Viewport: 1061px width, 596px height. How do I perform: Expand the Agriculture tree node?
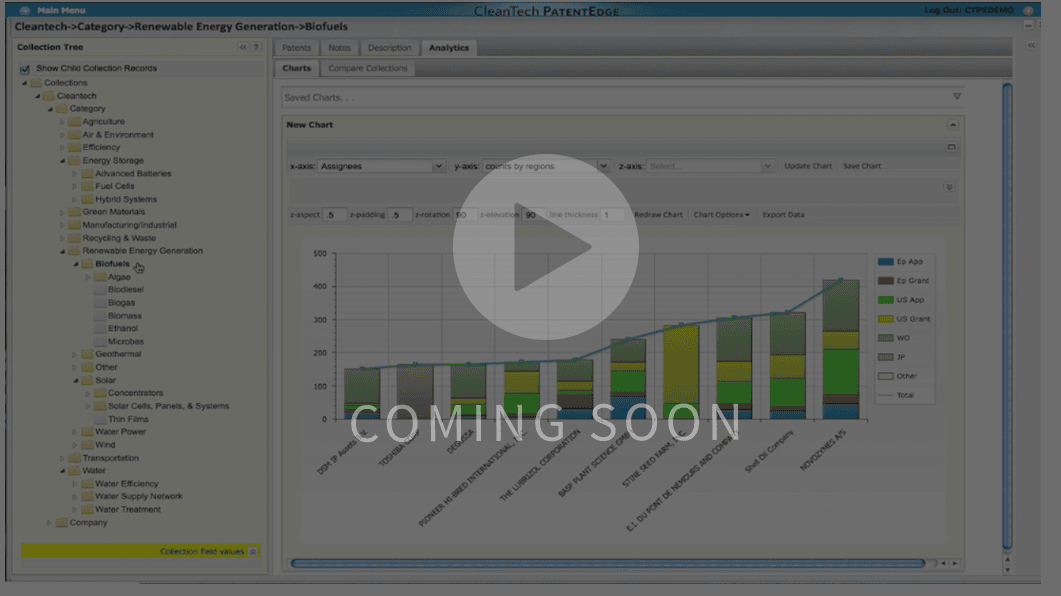pos(62,122)
